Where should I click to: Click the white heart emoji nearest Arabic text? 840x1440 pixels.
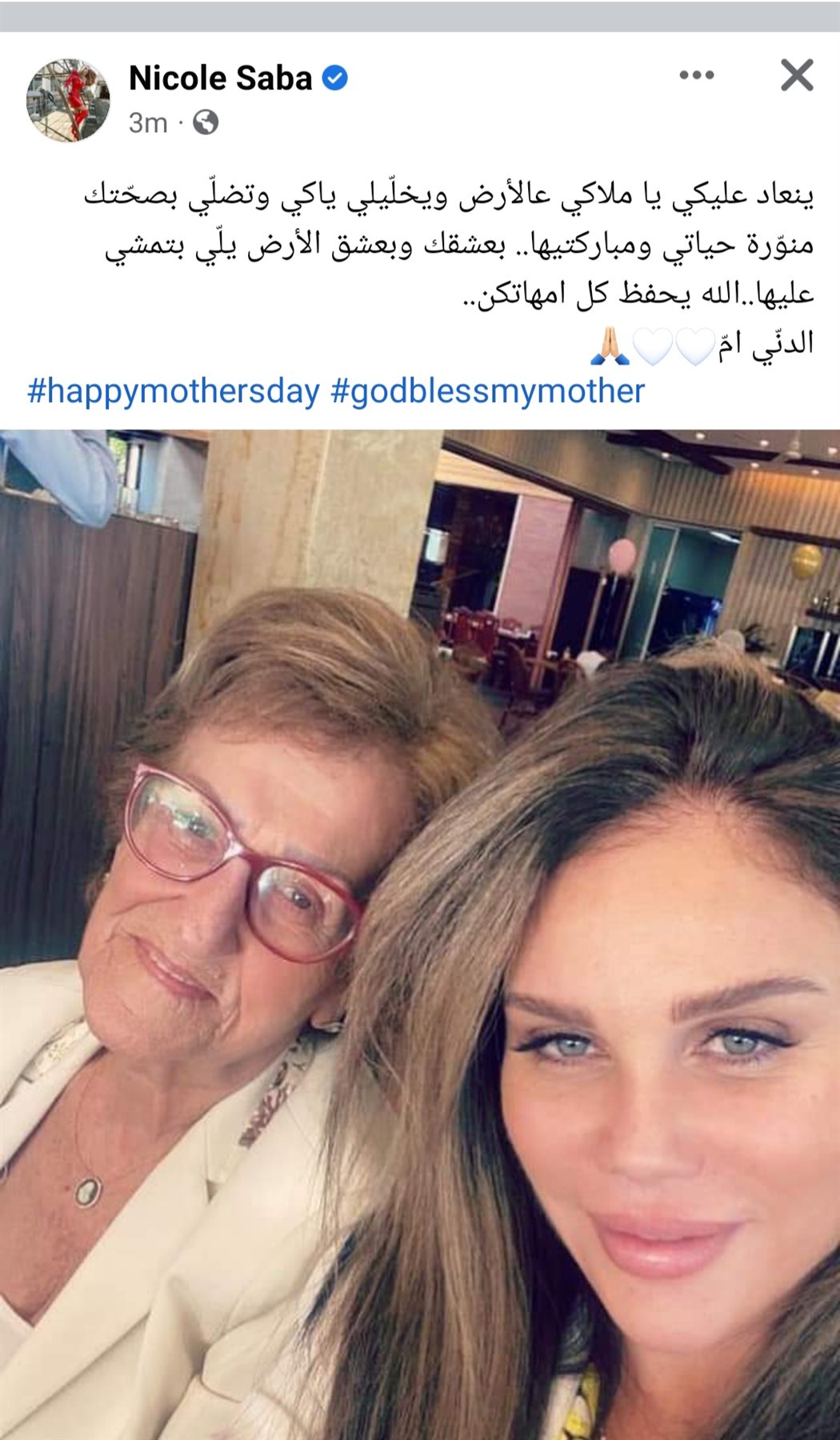pyautogui.click(x=694, y=346)
